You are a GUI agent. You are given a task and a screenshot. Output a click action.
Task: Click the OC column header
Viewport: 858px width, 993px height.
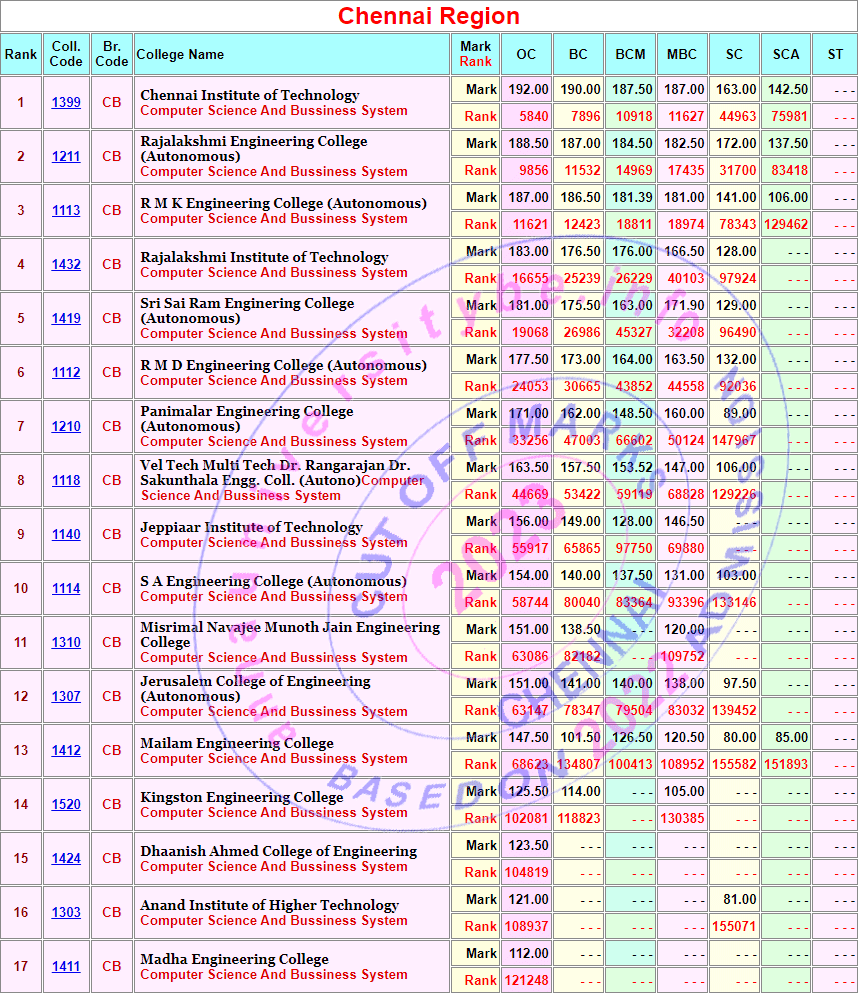point(526,55)
